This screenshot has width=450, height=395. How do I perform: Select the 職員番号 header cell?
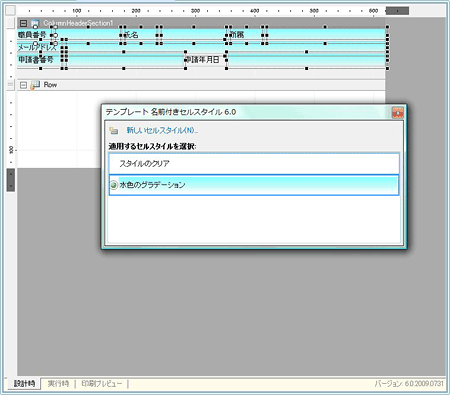click(x=34, y=35)
